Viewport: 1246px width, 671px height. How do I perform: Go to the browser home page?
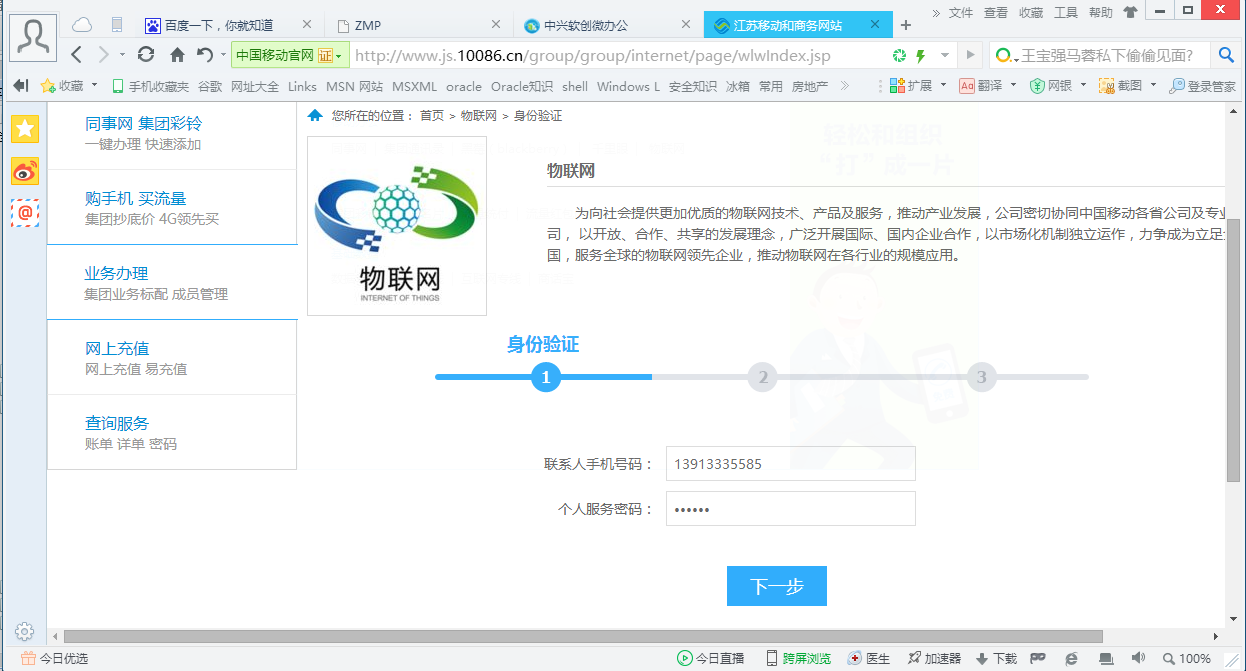pos(177,55)
